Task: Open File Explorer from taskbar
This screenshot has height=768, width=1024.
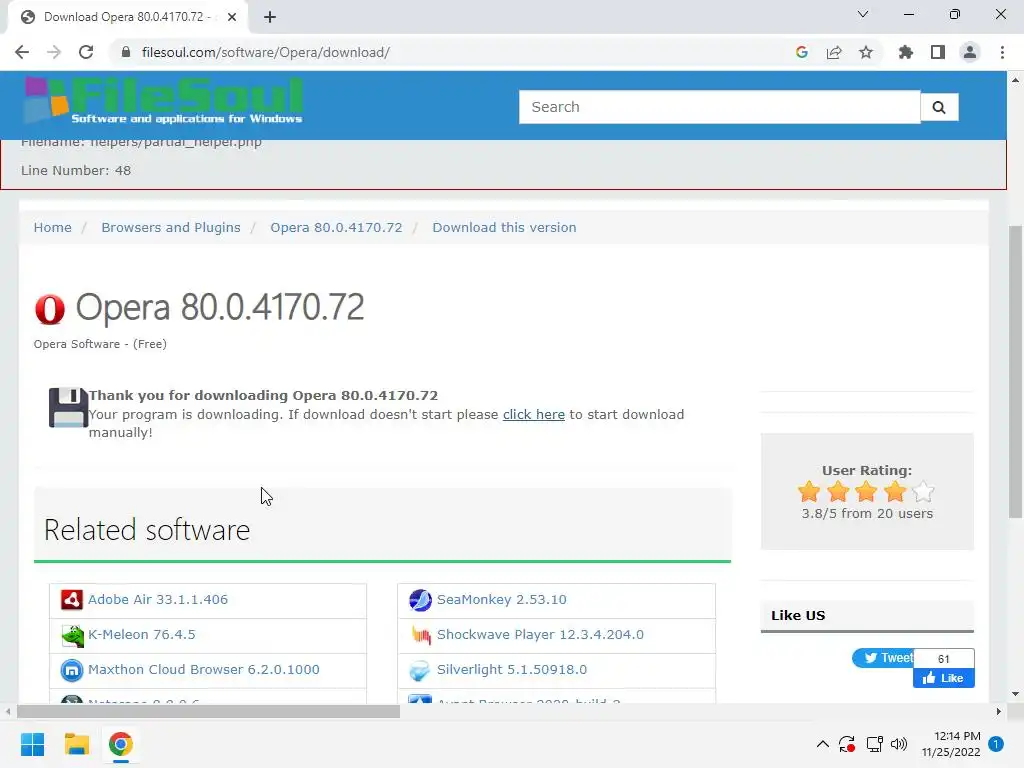Action: [x=77, y=744]
